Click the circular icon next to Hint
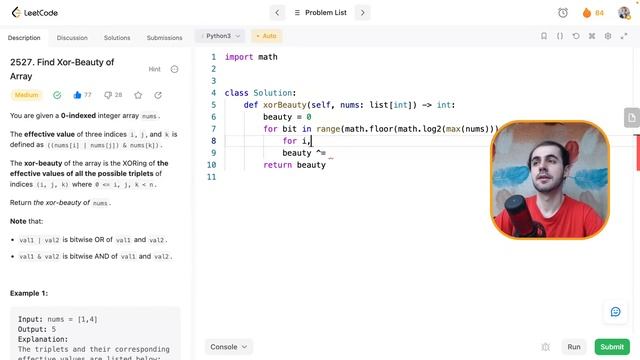Screen dimensions: 640x360 pyautogui.click(x=174, y=69)
